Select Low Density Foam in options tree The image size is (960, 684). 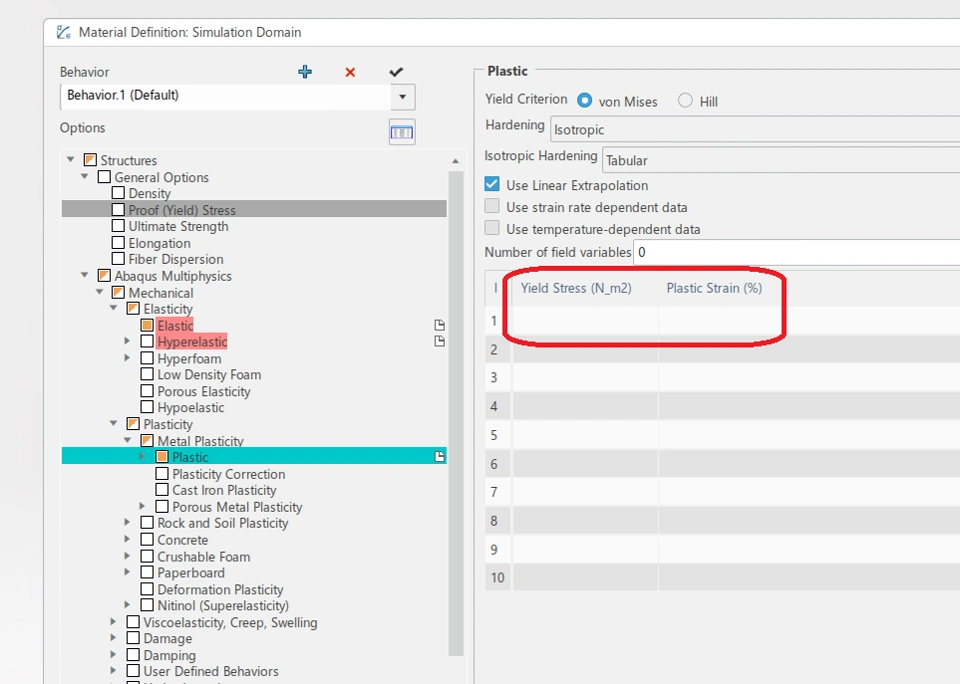pos(209,374)
